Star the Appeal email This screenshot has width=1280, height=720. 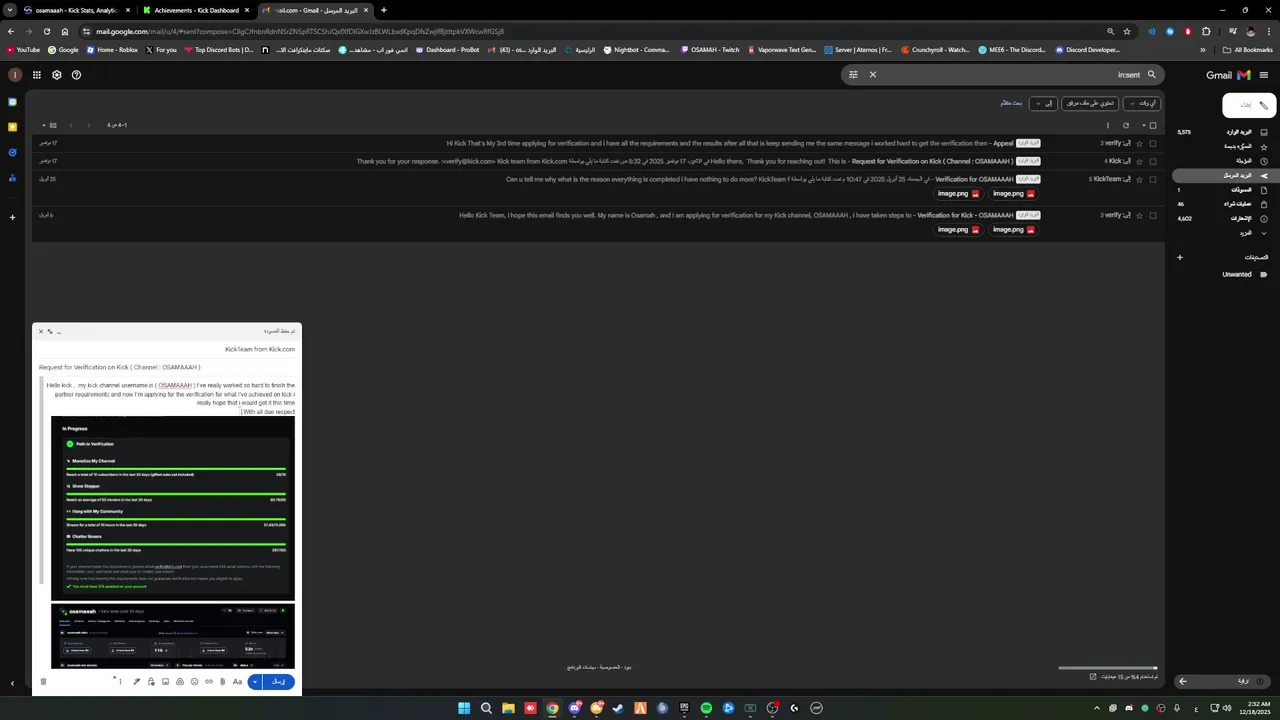coord(1139,144)
